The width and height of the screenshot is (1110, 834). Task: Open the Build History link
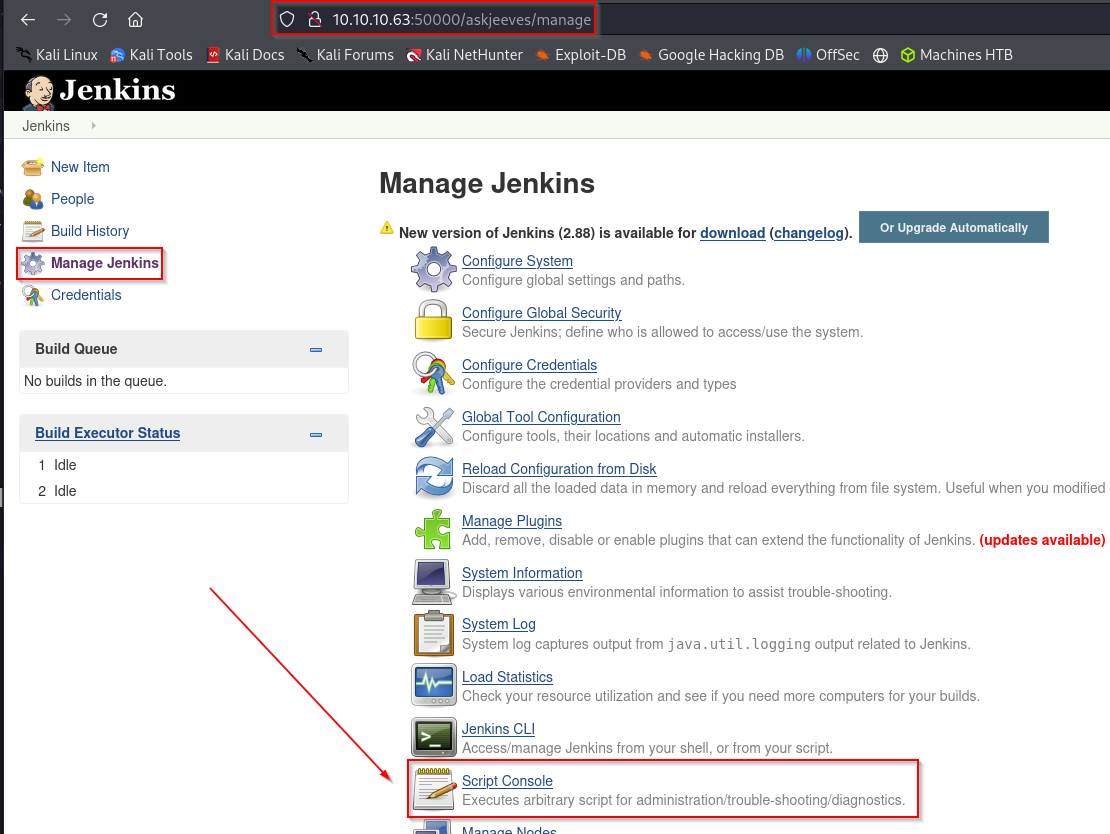90,231
